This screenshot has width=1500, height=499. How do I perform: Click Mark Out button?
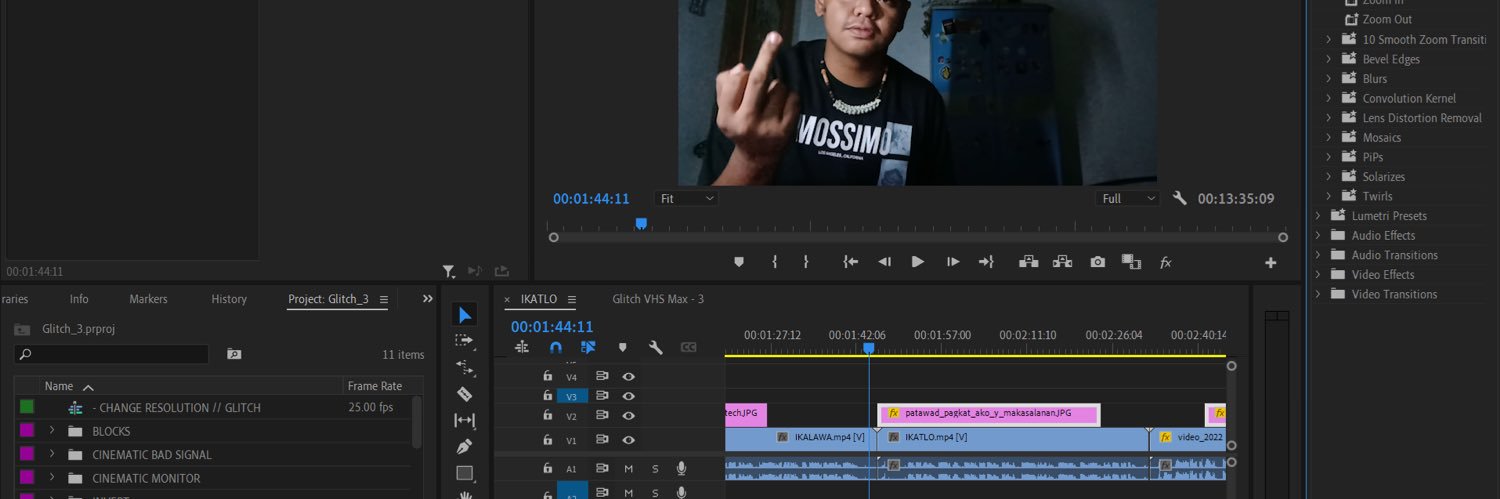coord(806,262)
